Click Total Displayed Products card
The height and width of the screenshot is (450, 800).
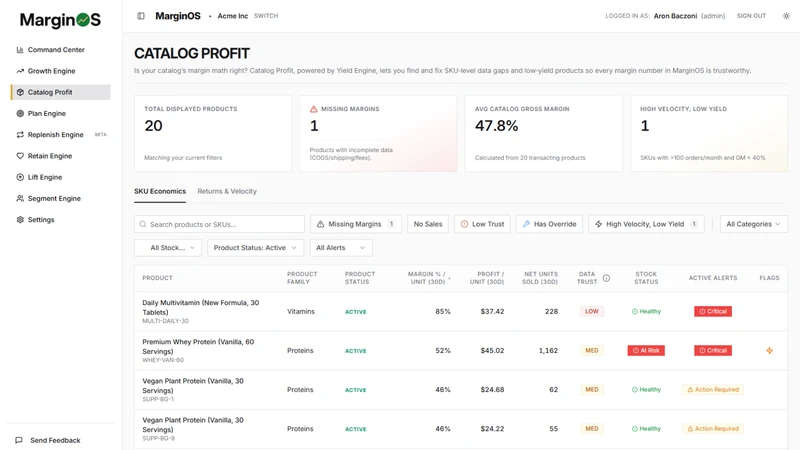coord(213,133)
